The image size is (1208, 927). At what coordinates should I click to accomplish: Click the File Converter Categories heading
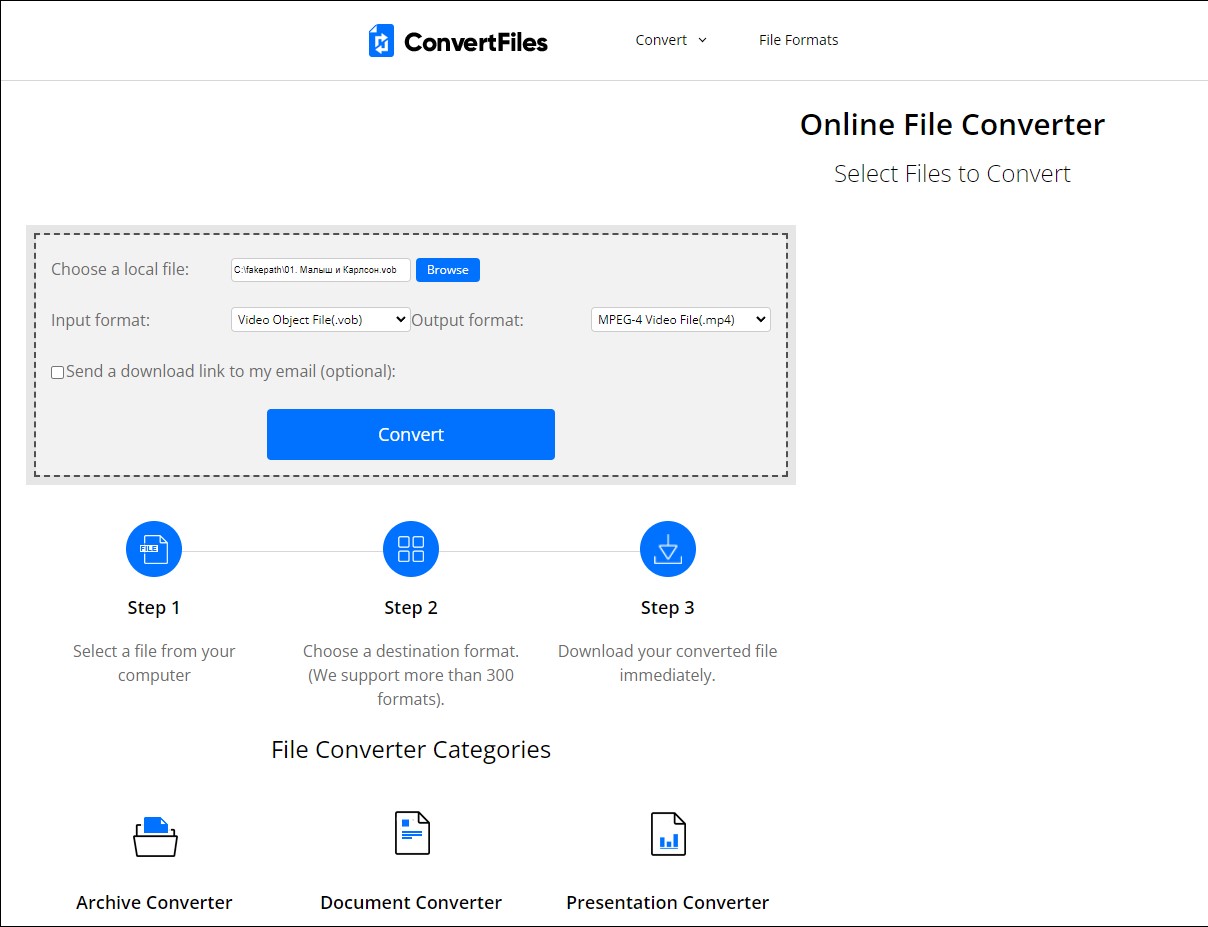click(411, 750)
